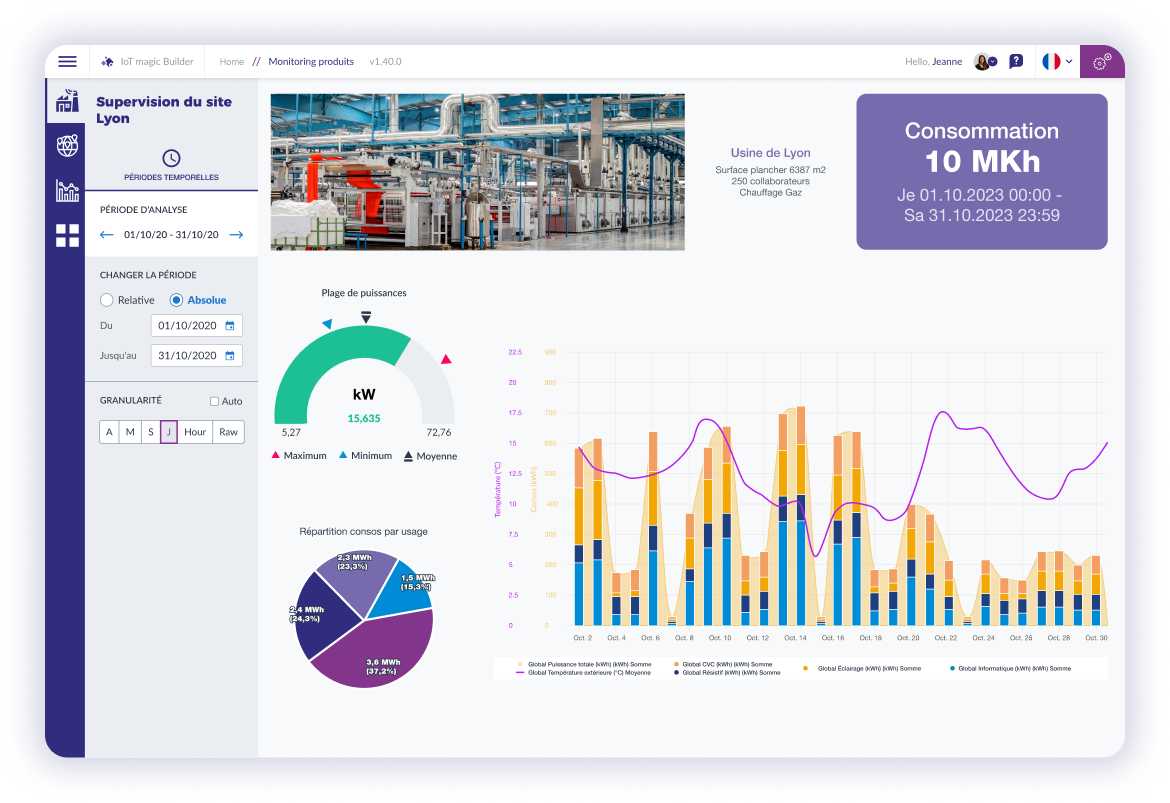Click the help question mark icon
This screenshot has height=803, width=1170.
click(1016, 61)
